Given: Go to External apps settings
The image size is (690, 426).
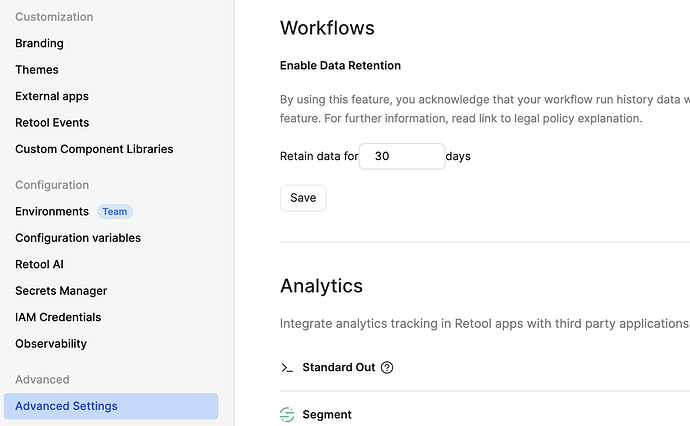Looking at the screenshot, I should (x=51, y=96).
